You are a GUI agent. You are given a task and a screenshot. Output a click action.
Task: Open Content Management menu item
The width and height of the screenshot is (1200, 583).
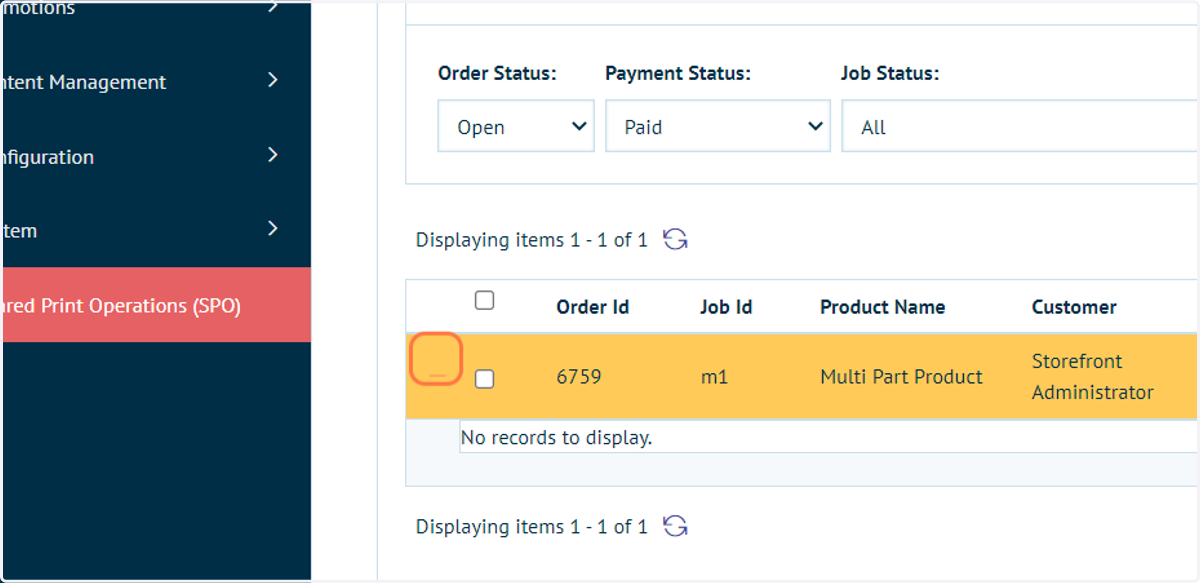156,82
